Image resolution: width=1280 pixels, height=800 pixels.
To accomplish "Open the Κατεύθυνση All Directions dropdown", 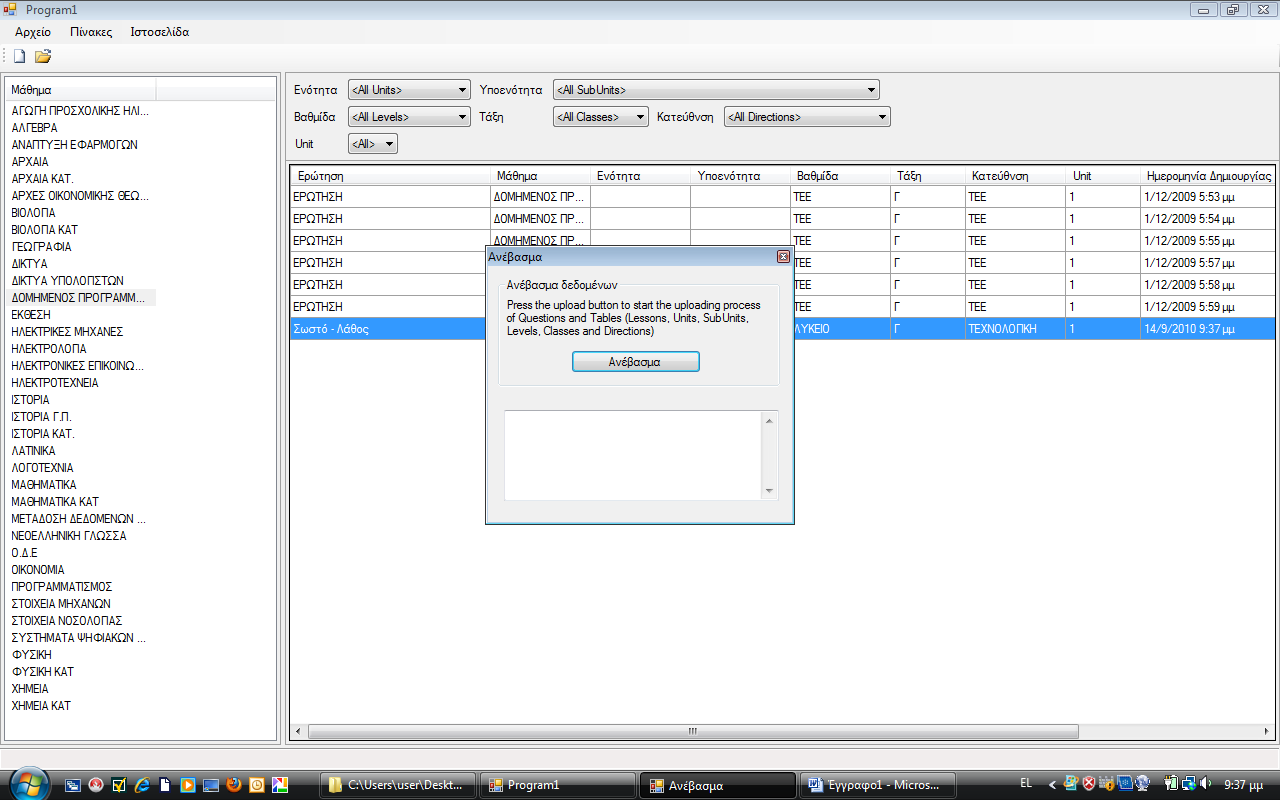I will click(807, 117).
